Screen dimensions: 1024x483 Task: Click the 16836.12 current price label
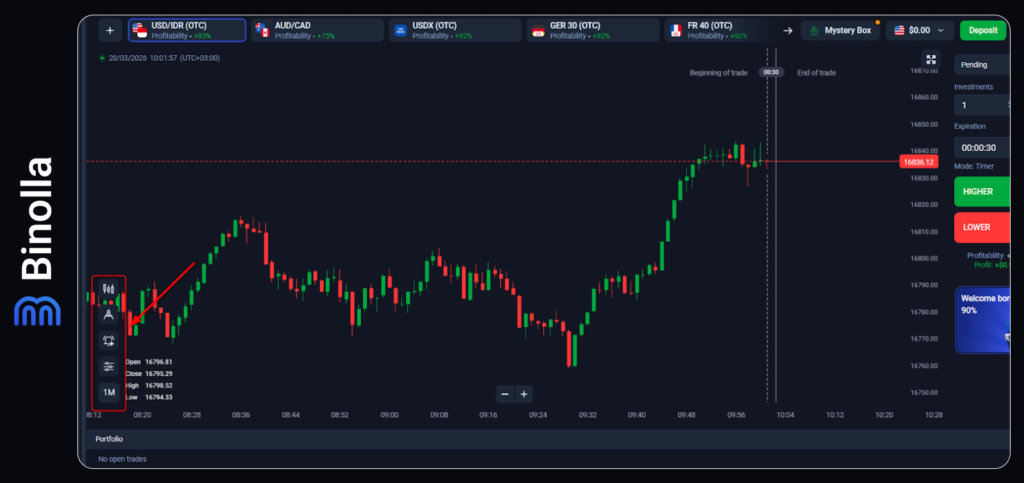918,161
